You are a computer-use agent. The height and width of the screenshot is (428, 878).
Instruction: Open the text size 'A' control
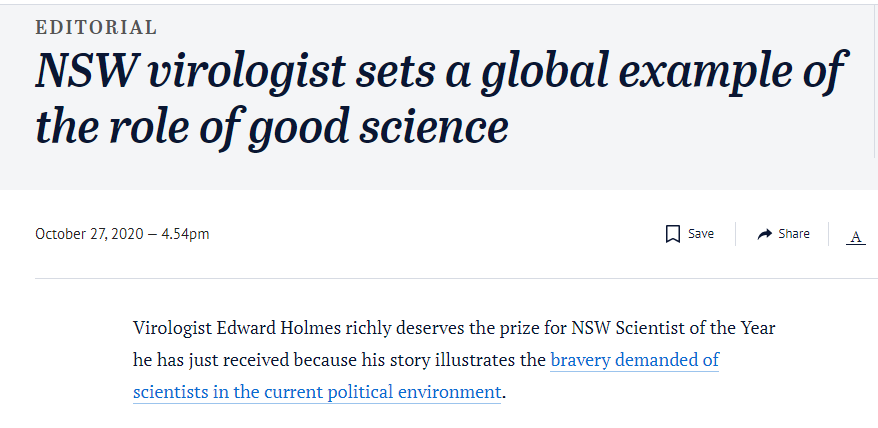coord(855,237)
